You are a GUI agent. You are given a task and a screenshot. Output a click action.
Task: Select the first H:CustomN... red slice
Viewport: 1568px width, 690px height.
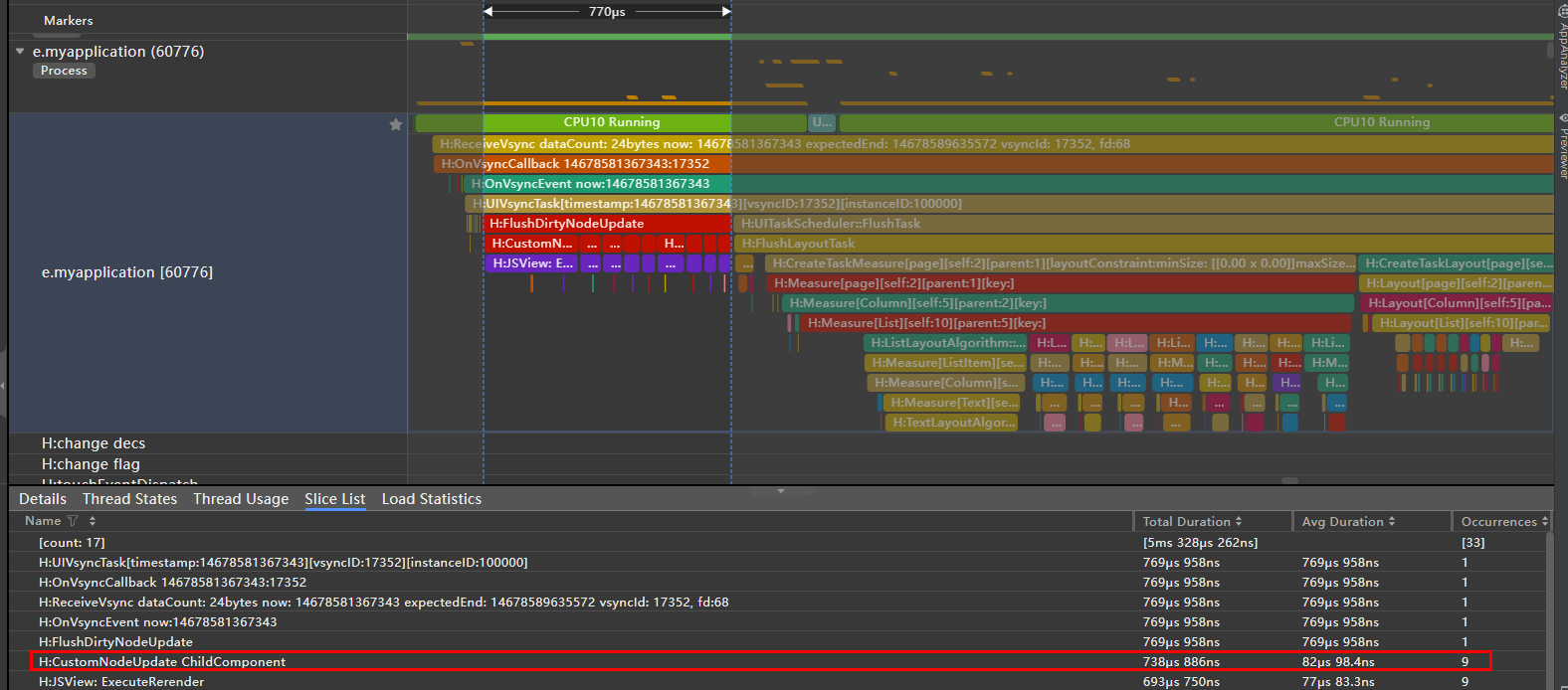click(x=531, y=244)
